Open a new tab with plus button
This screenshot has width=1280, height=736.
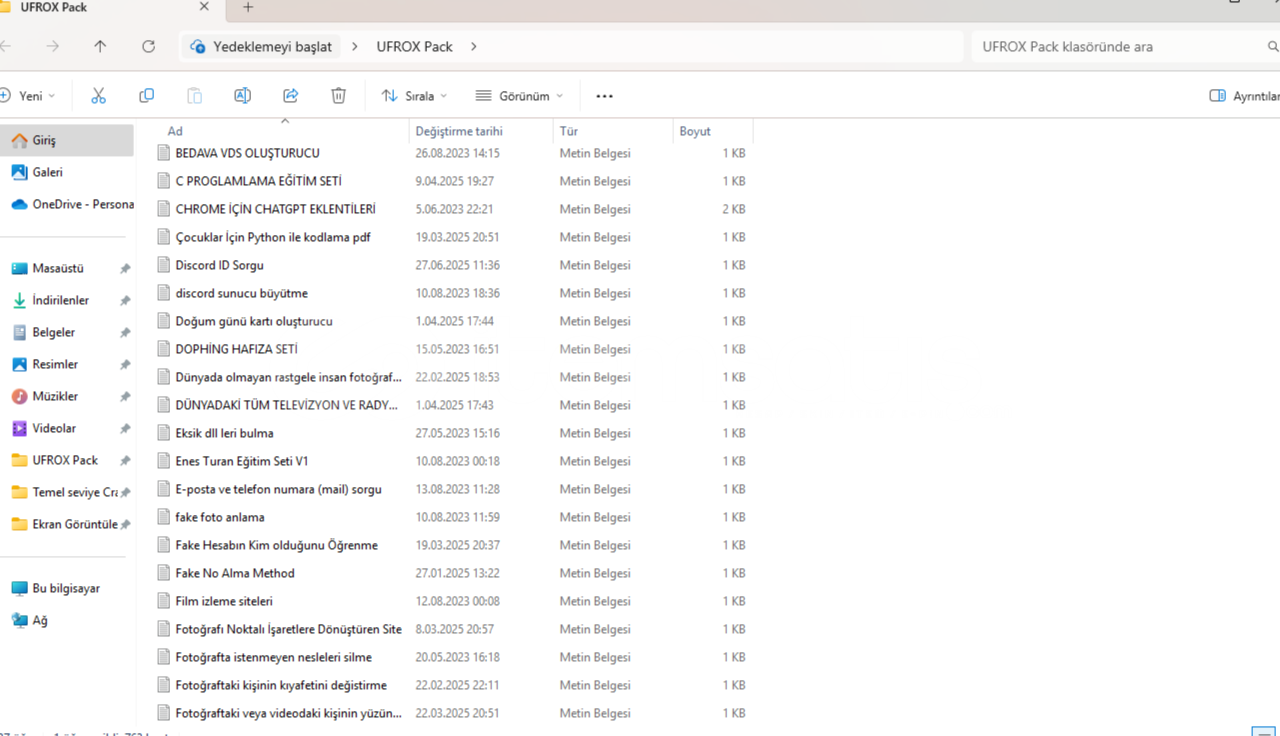click(x=248, y=8)
